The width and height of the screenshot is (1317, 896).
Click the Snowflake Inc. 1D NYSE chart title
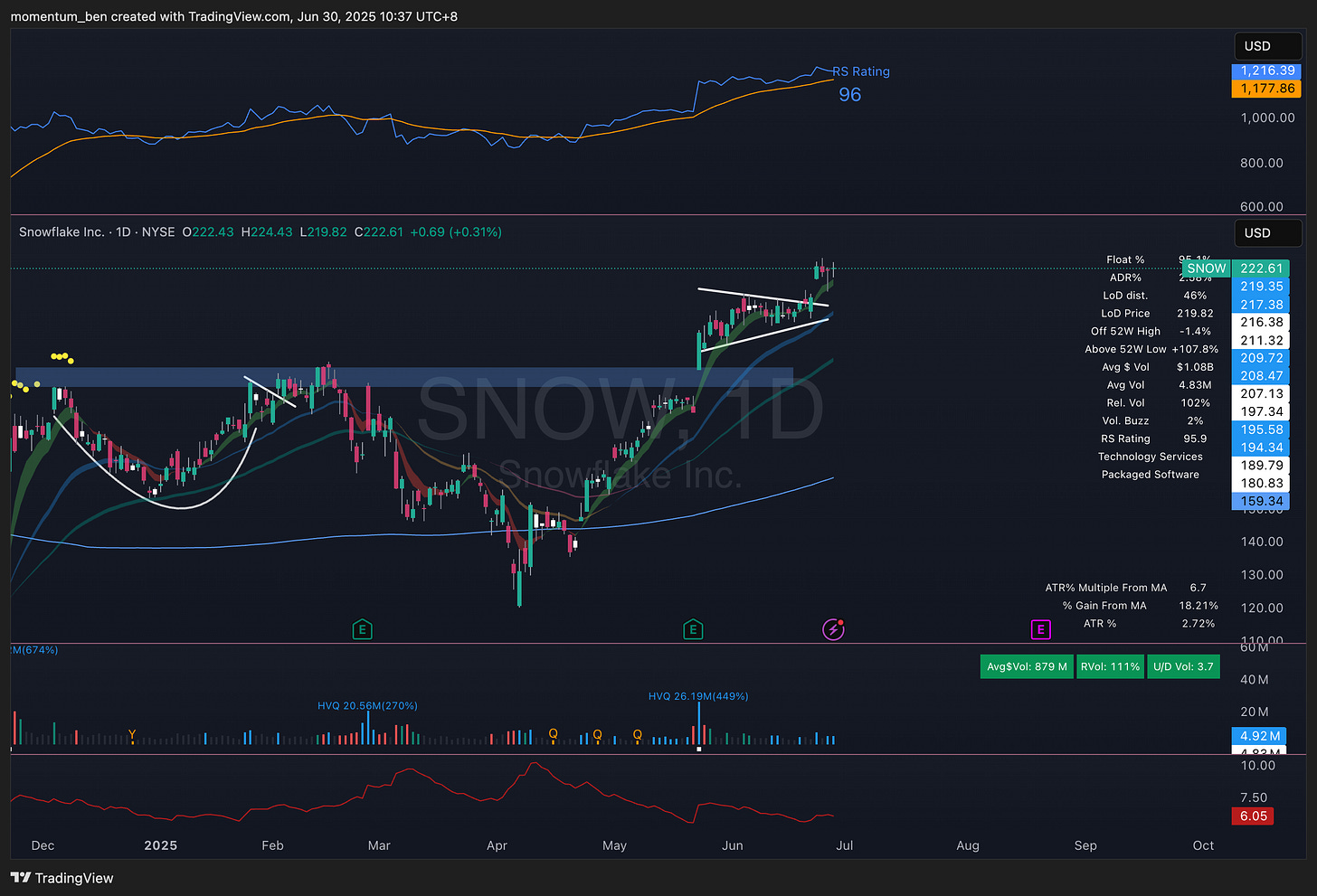coord(97,231)
